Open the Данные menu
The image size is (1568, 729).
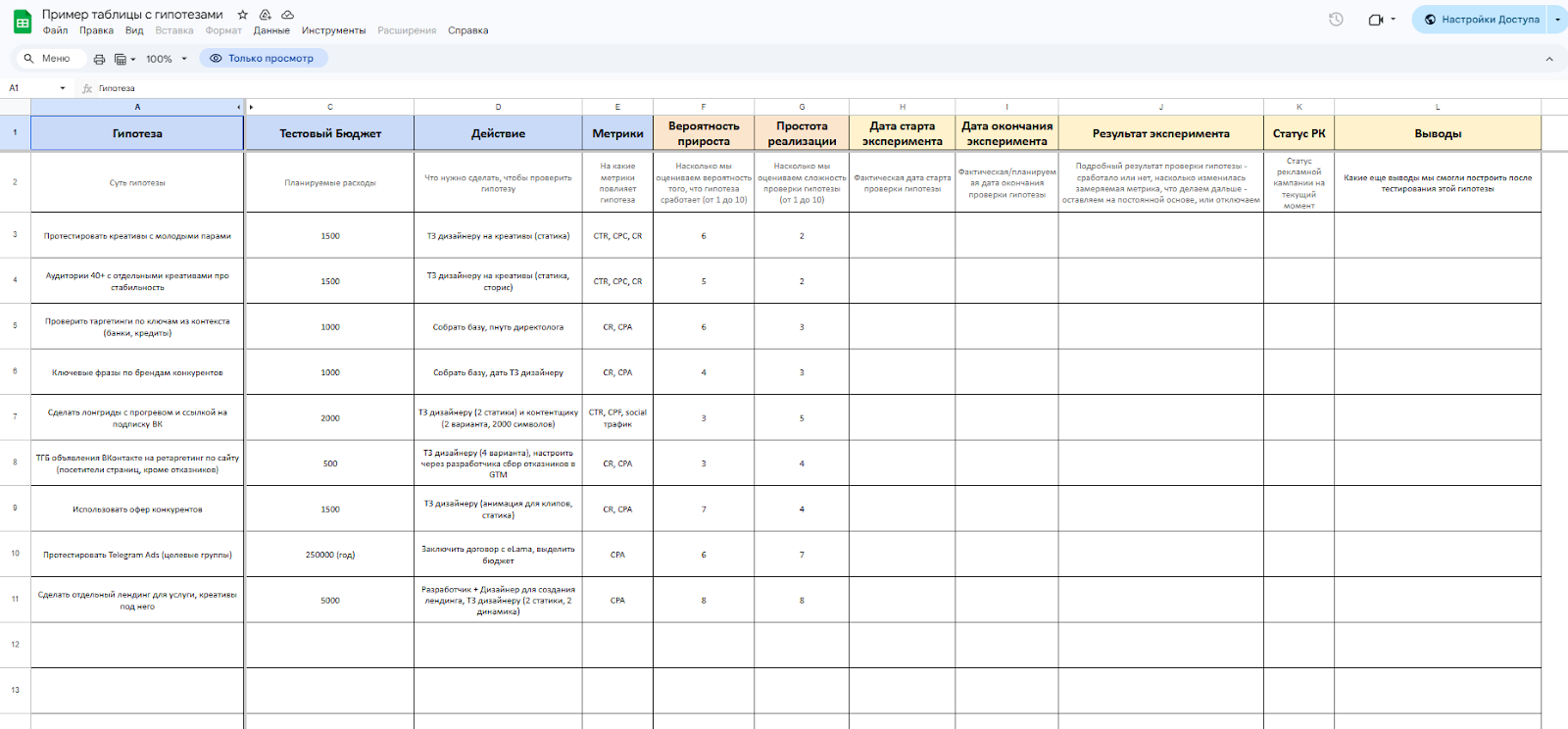coord(271,30)
